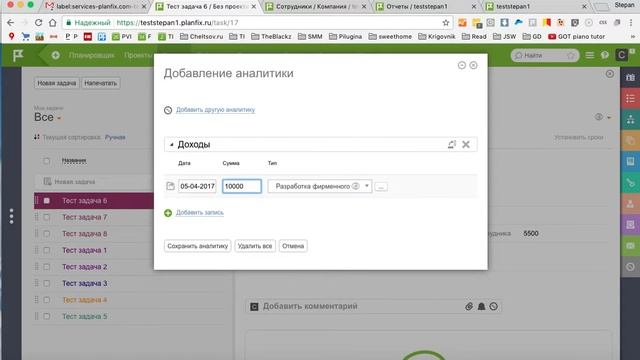The height and width of the screenshot is (360, 640).
Task: Click clock icon beside Добавить другую аналитику
Action: point(168,110)
